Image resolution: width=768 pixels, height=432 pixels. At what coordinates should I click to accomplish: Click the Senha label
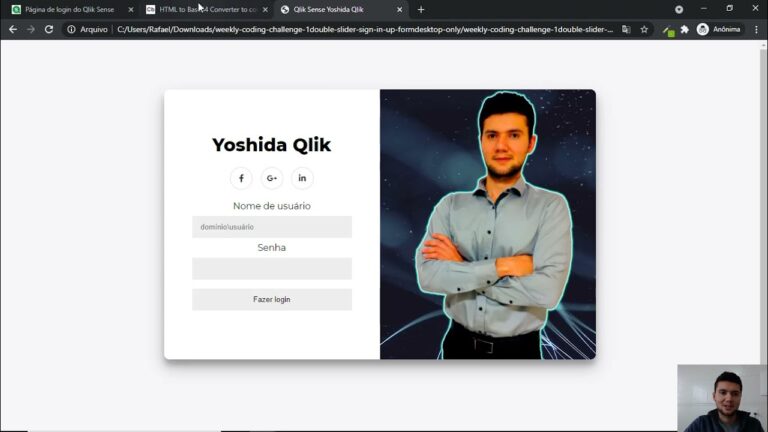(x=272, y=248)
